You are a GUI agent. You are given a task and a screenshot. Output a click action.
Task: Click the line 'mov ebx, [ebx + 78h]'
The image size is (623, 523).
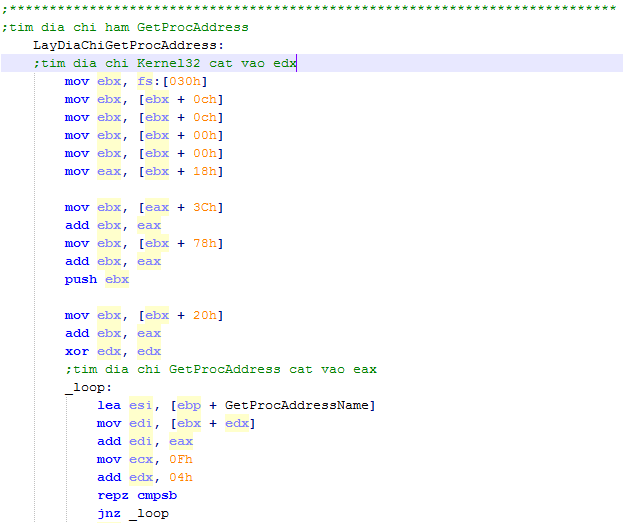(144, 244)
